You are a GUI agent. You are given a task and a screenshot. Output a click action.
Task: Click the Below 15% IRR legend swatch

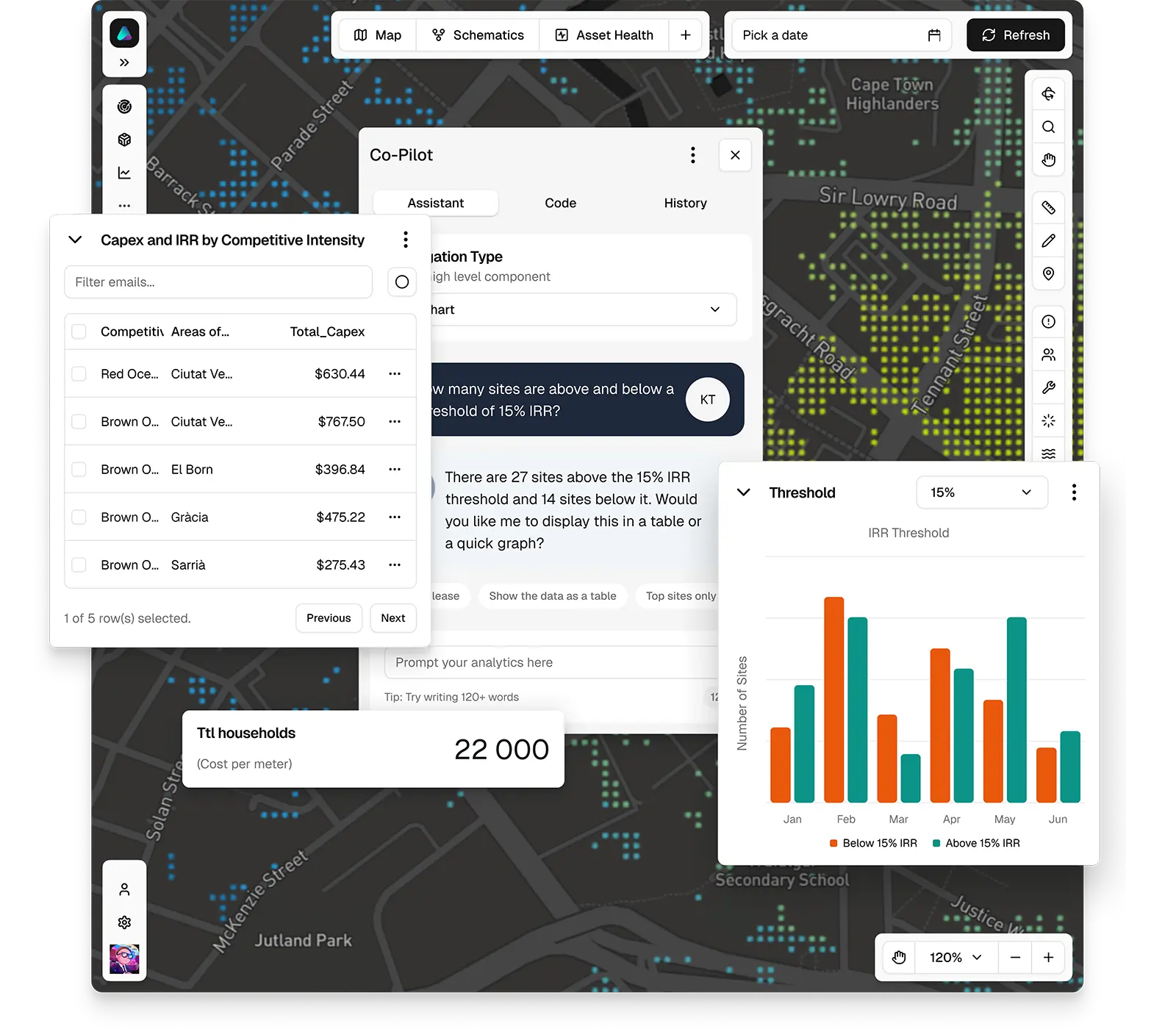coord(833,843)
